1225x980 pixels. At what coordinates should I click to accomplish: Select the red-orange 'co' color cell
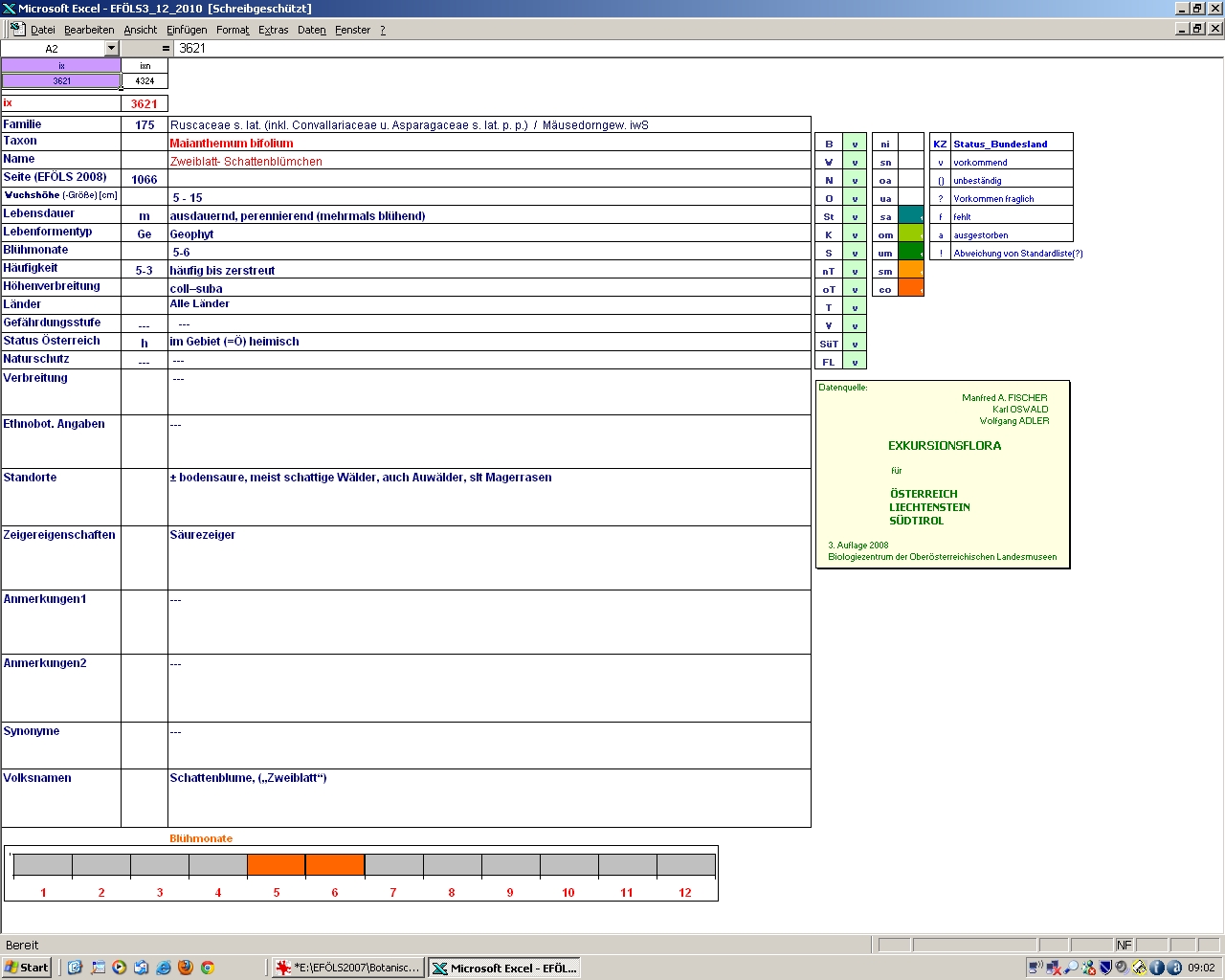click(x=911, y=289)
